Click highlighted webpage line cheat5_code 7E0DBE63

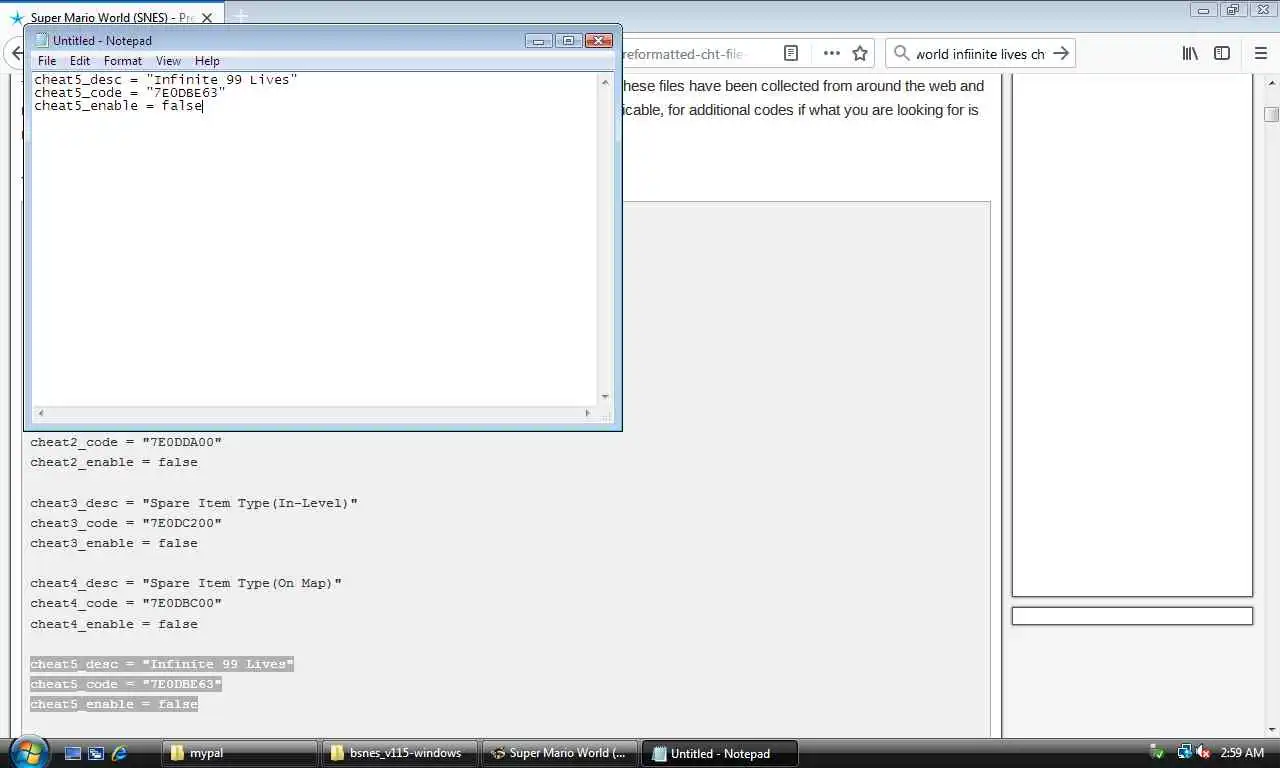(x=126, y=684)
